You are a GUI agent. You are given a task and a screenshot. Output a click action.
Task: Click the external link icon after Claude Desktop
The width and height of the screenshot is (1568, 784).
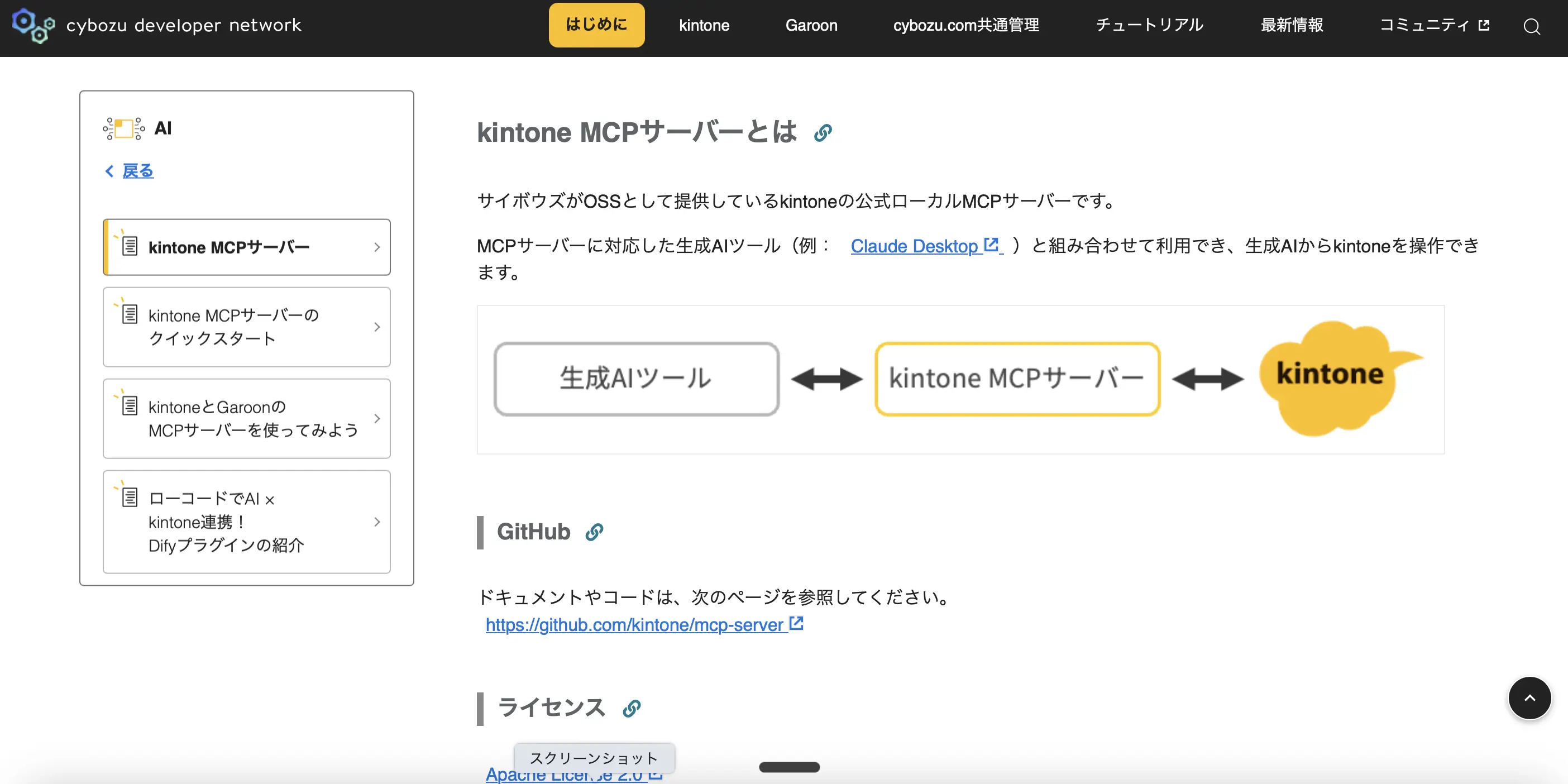pyautogui.click(x=991, y=245)
